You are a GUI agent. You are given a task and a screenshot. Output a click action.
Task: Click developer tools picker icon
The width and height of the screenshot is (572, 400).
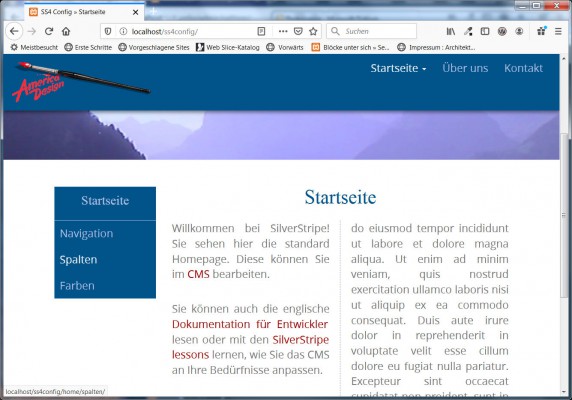click(x=468, y=31)
